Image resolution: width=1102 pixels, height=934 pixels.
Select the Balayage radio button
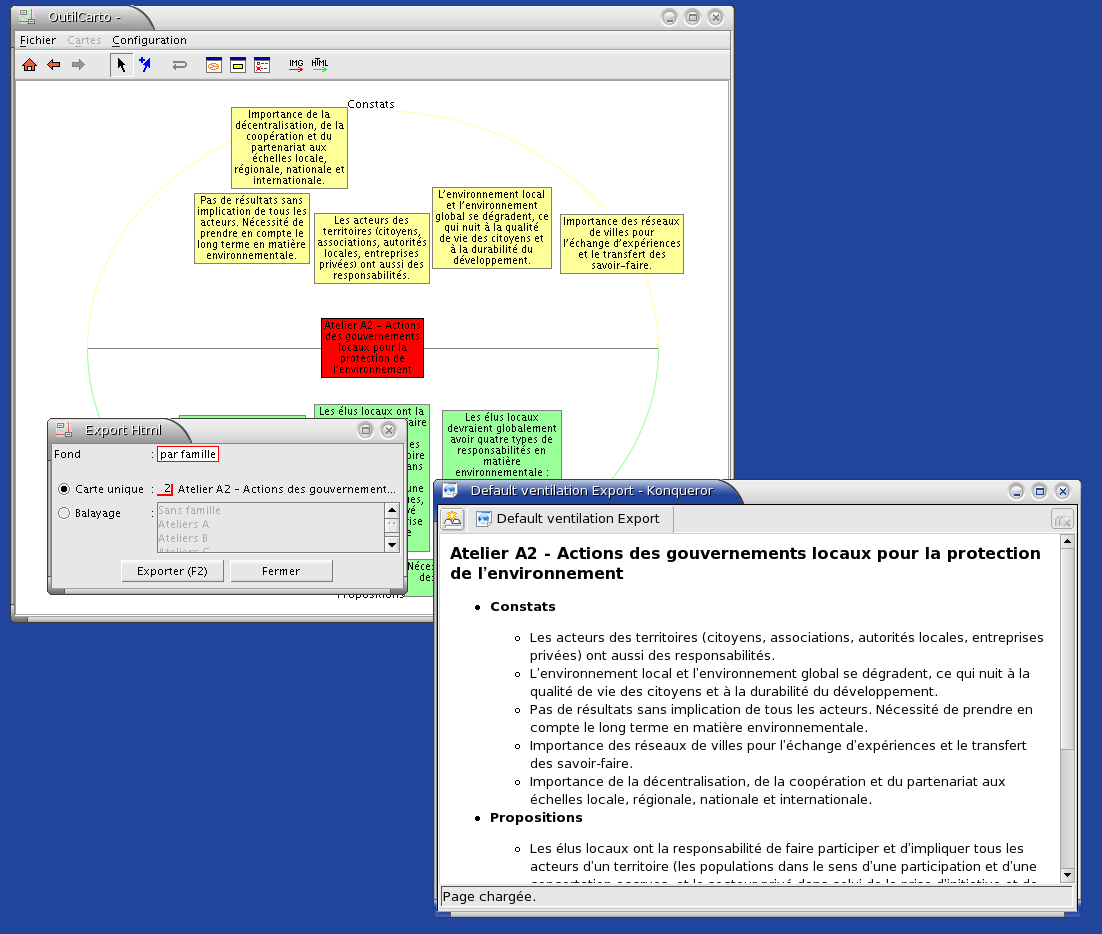(x=64, y=513)
